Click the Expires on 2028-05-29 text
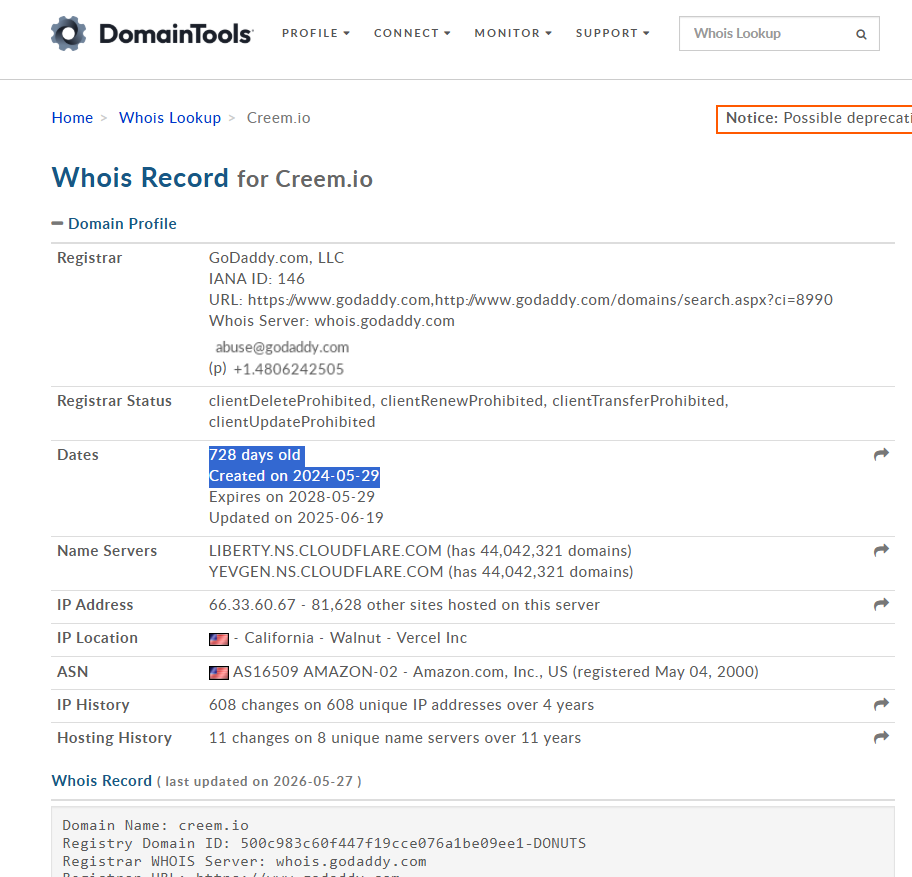This screenshot has height=877, width=912. tap(291, 497)
